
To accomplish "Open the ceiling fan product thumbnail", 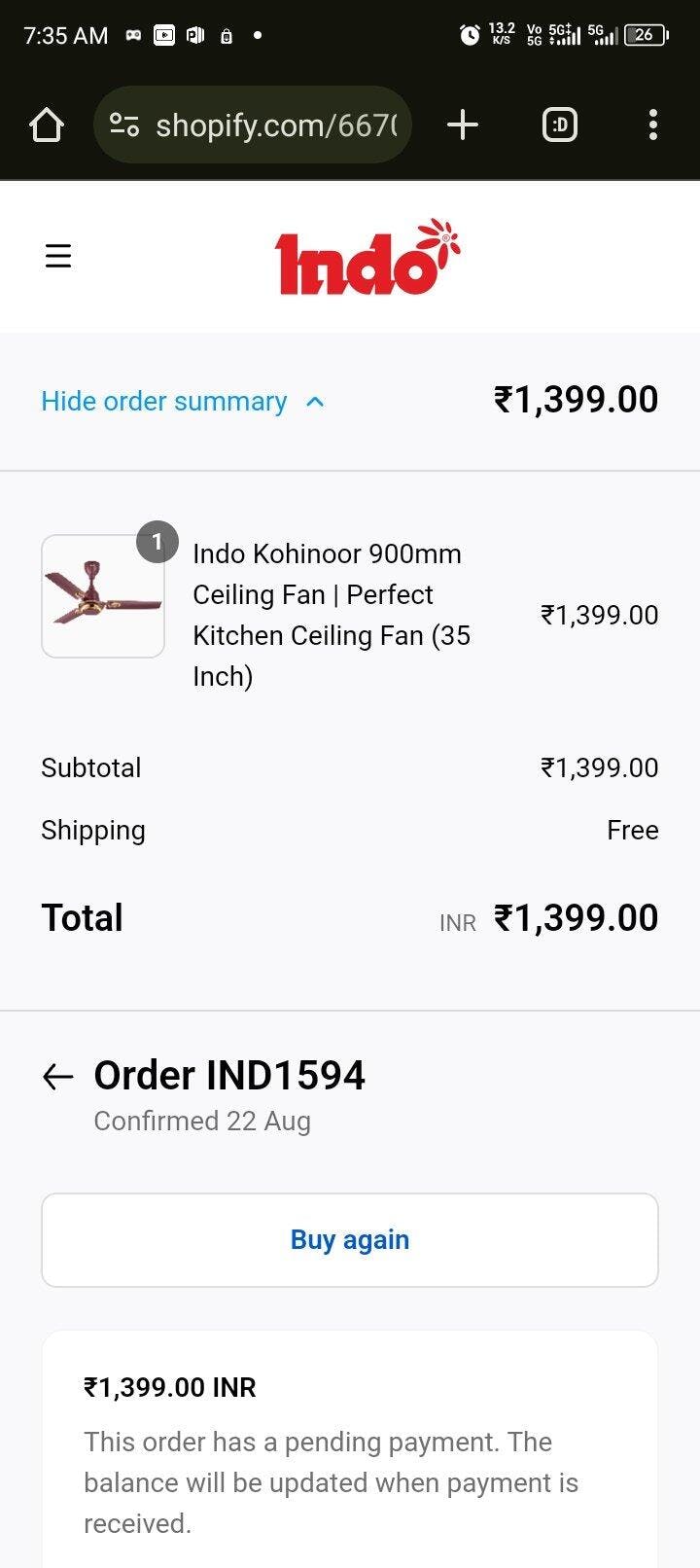I will [103, 596].
